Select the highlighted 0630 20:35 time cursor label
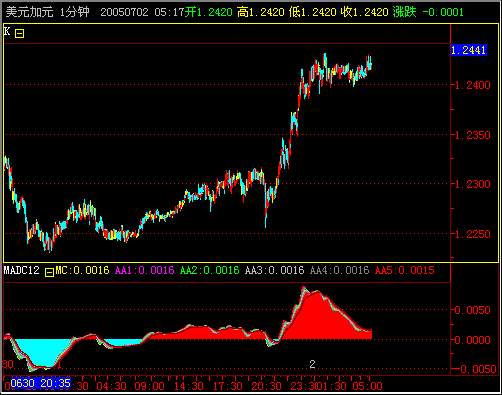 41,383
